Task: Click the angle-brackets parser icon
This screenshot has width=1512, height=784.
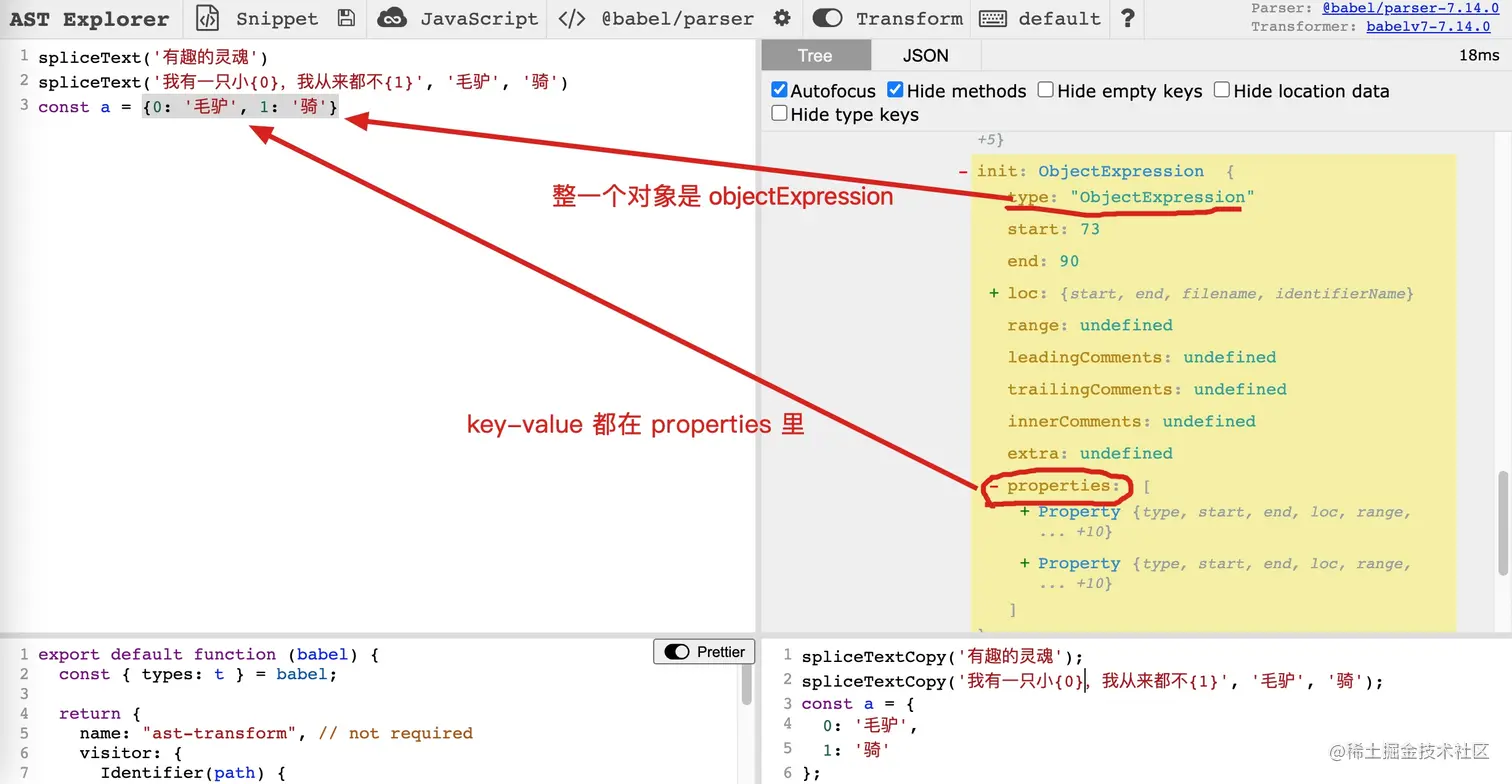Action: pyautogui.click(x=571, y=18)
